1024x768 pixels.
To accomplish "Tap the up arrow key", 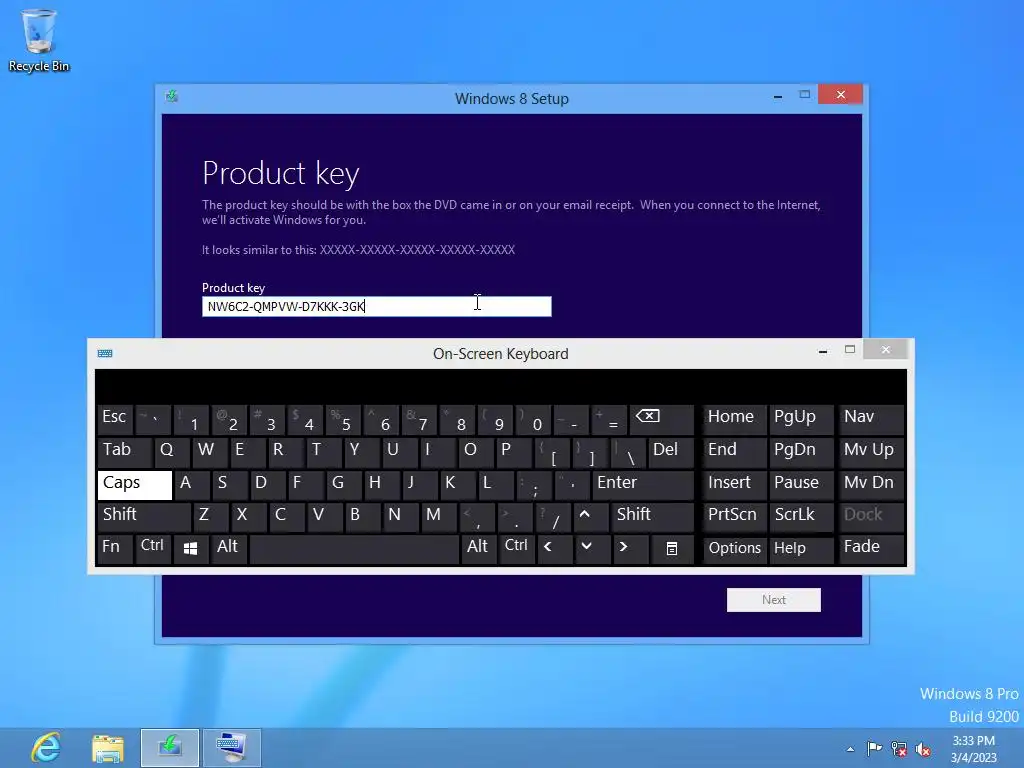I will click(591, 517).
